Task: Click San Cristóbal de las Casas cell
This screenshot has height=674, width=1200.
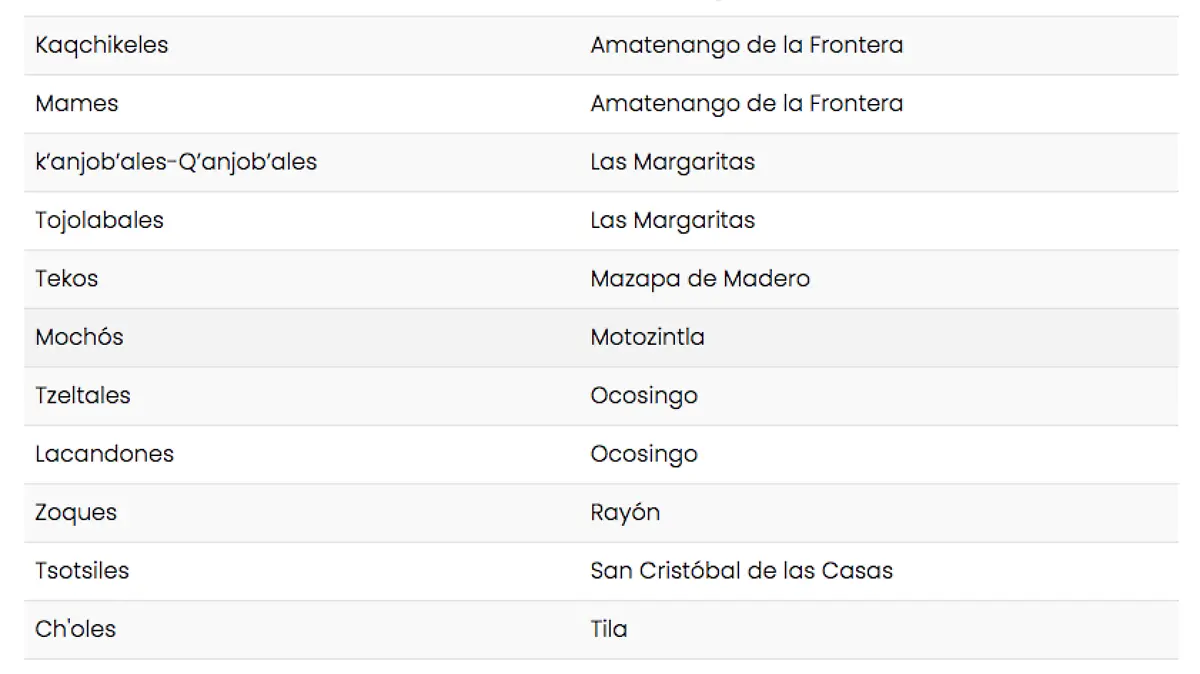Action: coord(741,570)
